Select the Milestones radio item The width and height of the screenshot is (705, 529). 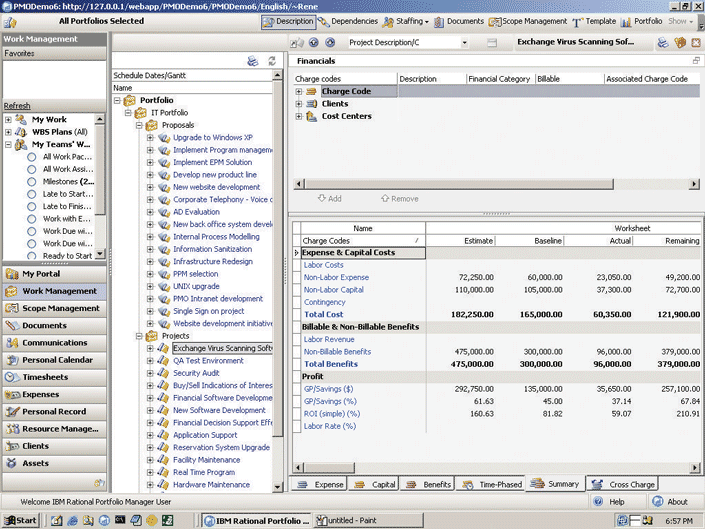[32, 182]
